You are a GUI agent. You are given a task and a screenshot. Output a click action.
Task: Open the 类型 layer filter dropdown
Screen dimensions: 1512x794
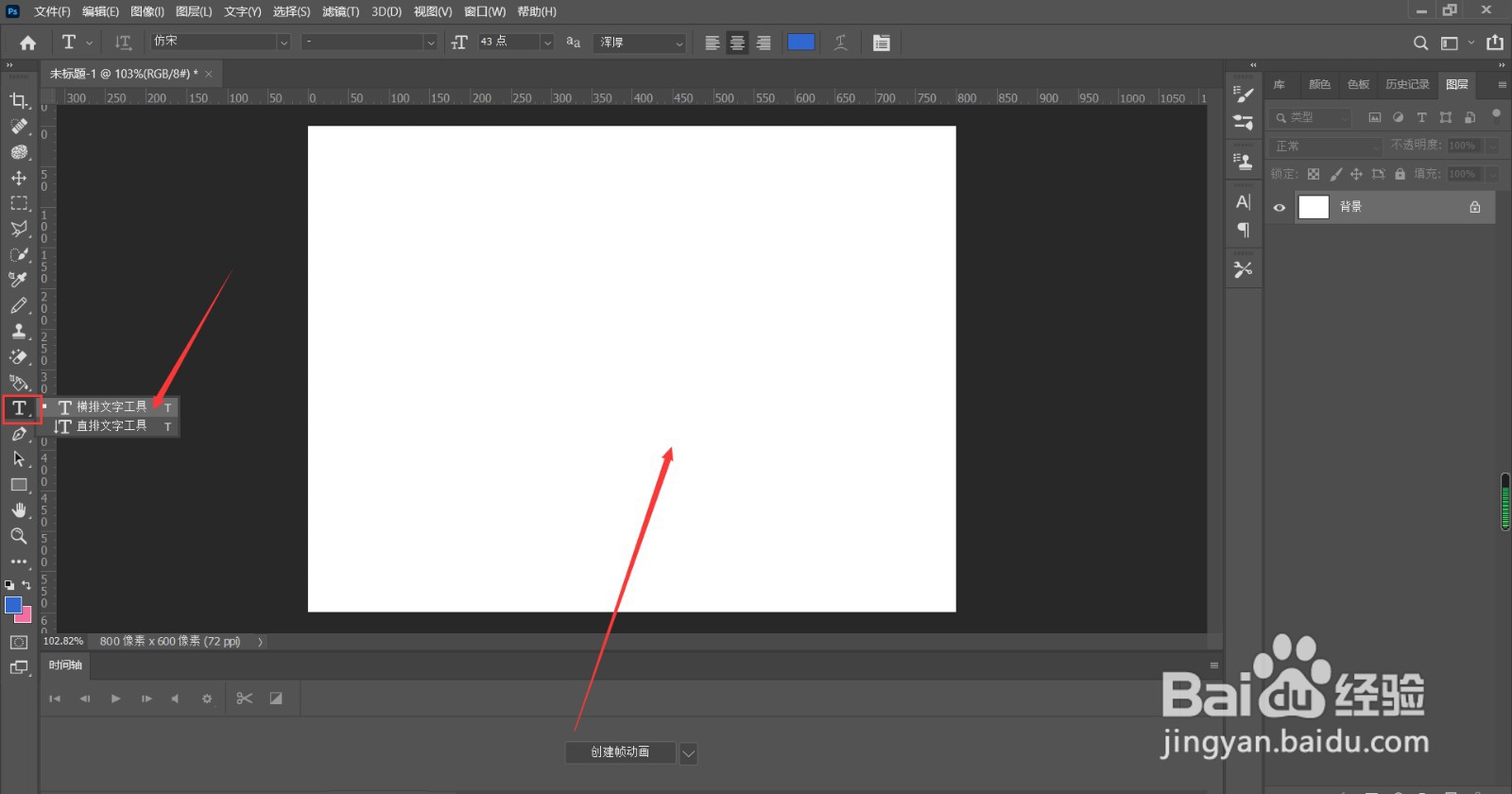[x=1312, y=117]
